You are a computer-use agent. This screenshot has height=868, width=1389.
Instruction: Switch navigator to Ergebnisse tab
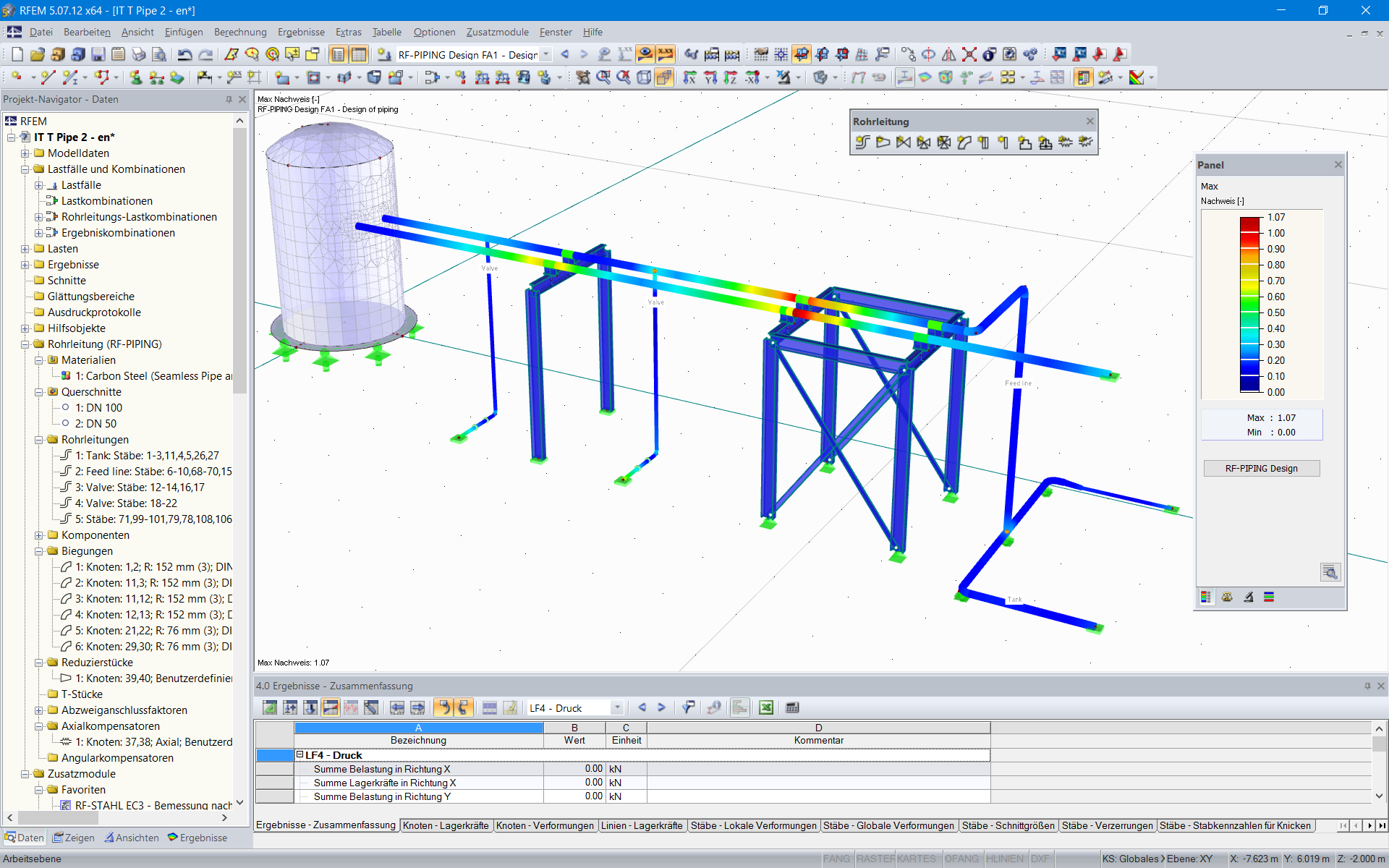pyautogui.click(x=197, y=838)
